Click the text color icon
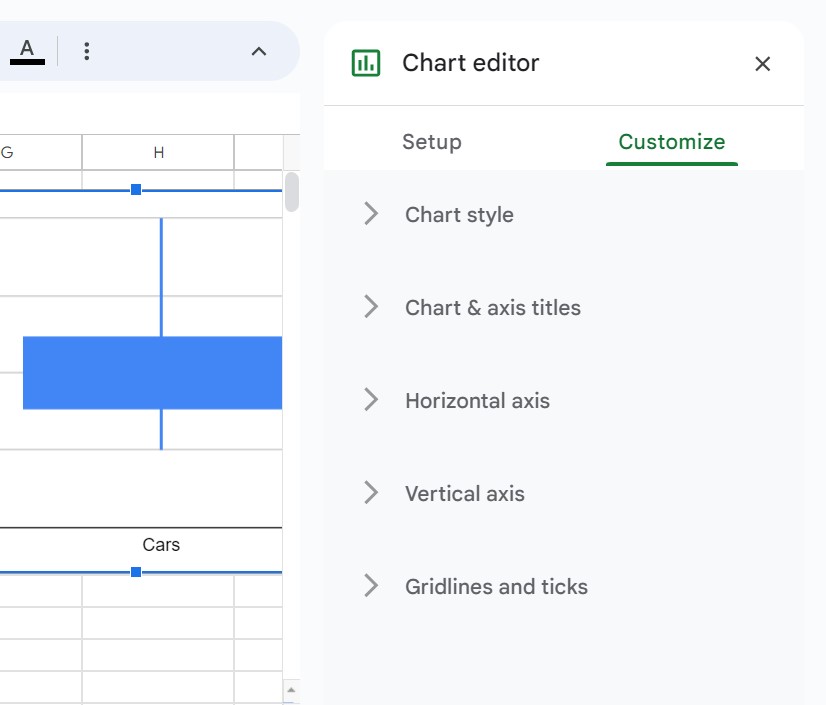 click(x=27, y=52)
